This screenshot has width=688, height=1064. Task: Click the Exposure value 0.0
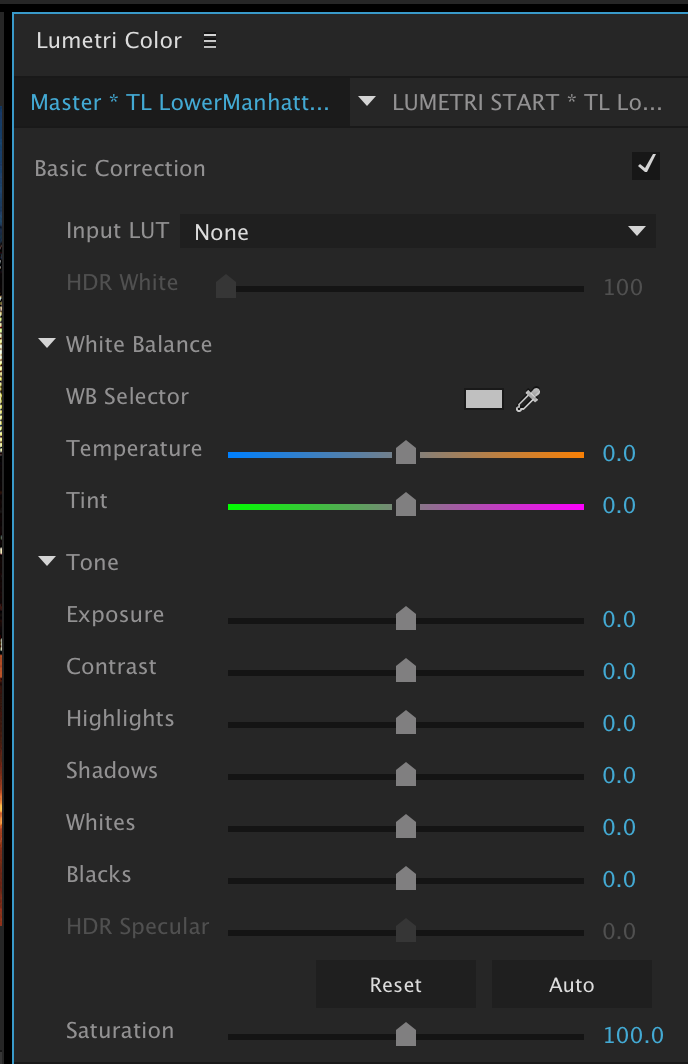point(619,619)
